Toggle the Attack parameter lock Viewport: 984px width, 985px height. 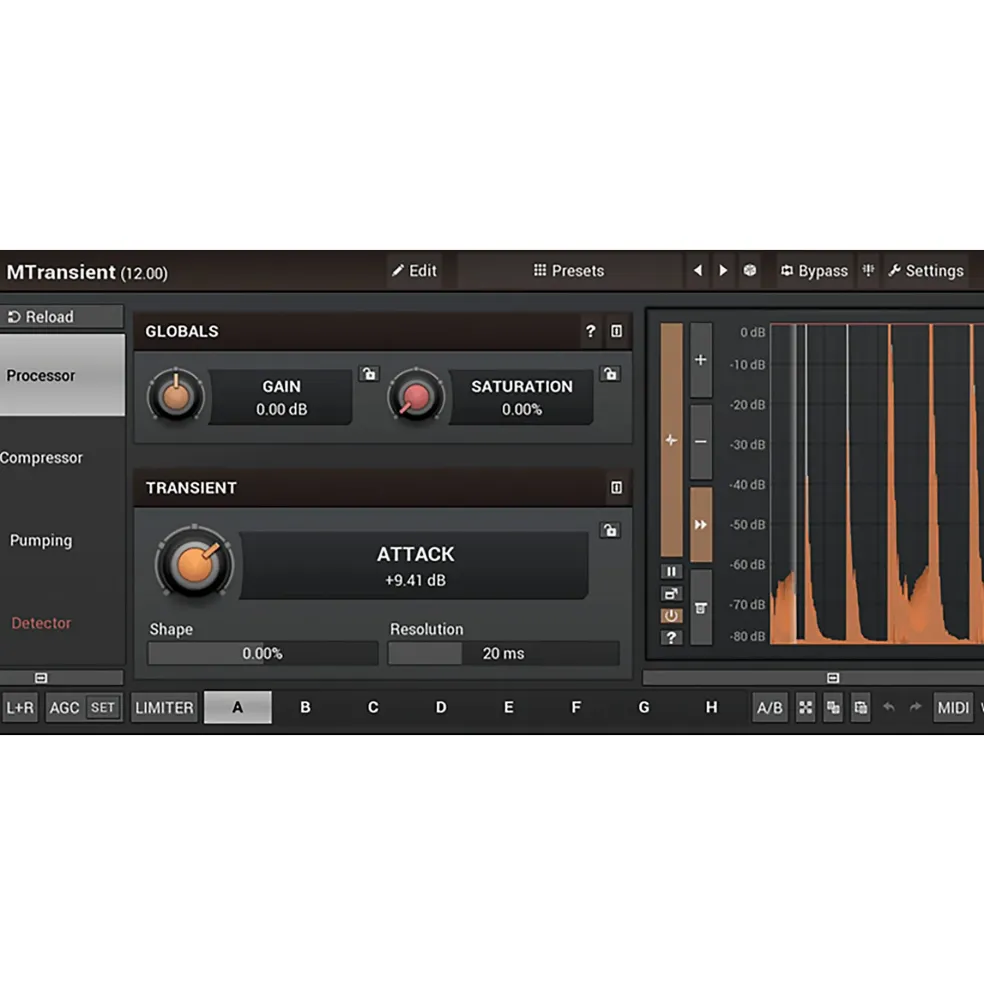[610, 530]
